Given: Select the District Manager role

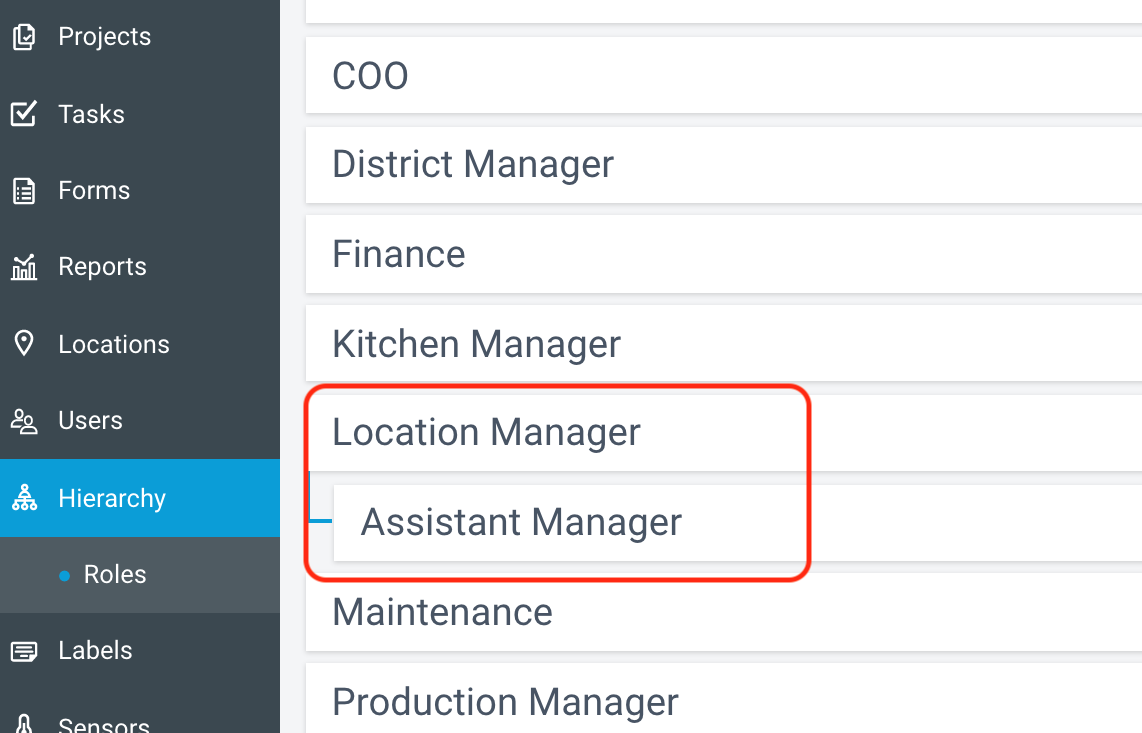Looking at the screenshot, I should point(724,165).
